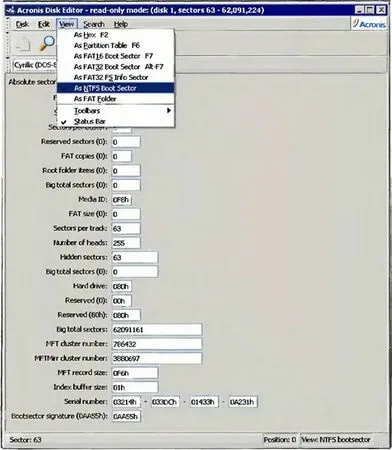The width and height of the screenshot is (392, 450).
Task: Click the Media ID field
Action: 121,200
